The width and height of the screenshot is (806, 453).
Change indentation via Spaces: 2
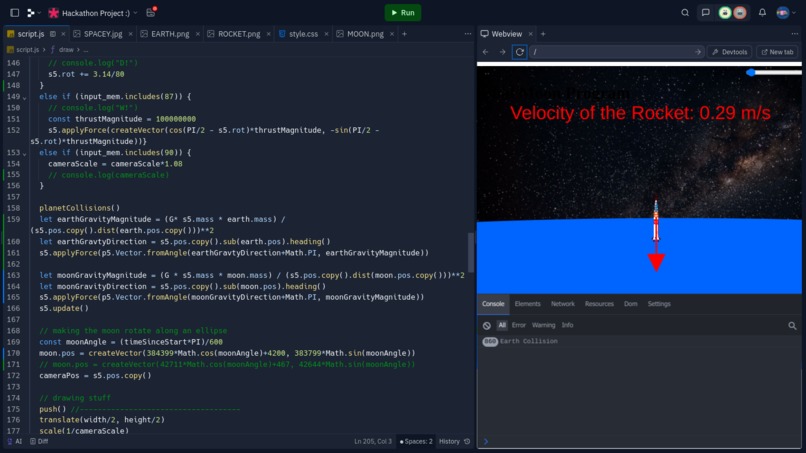[x=416, y=442]
